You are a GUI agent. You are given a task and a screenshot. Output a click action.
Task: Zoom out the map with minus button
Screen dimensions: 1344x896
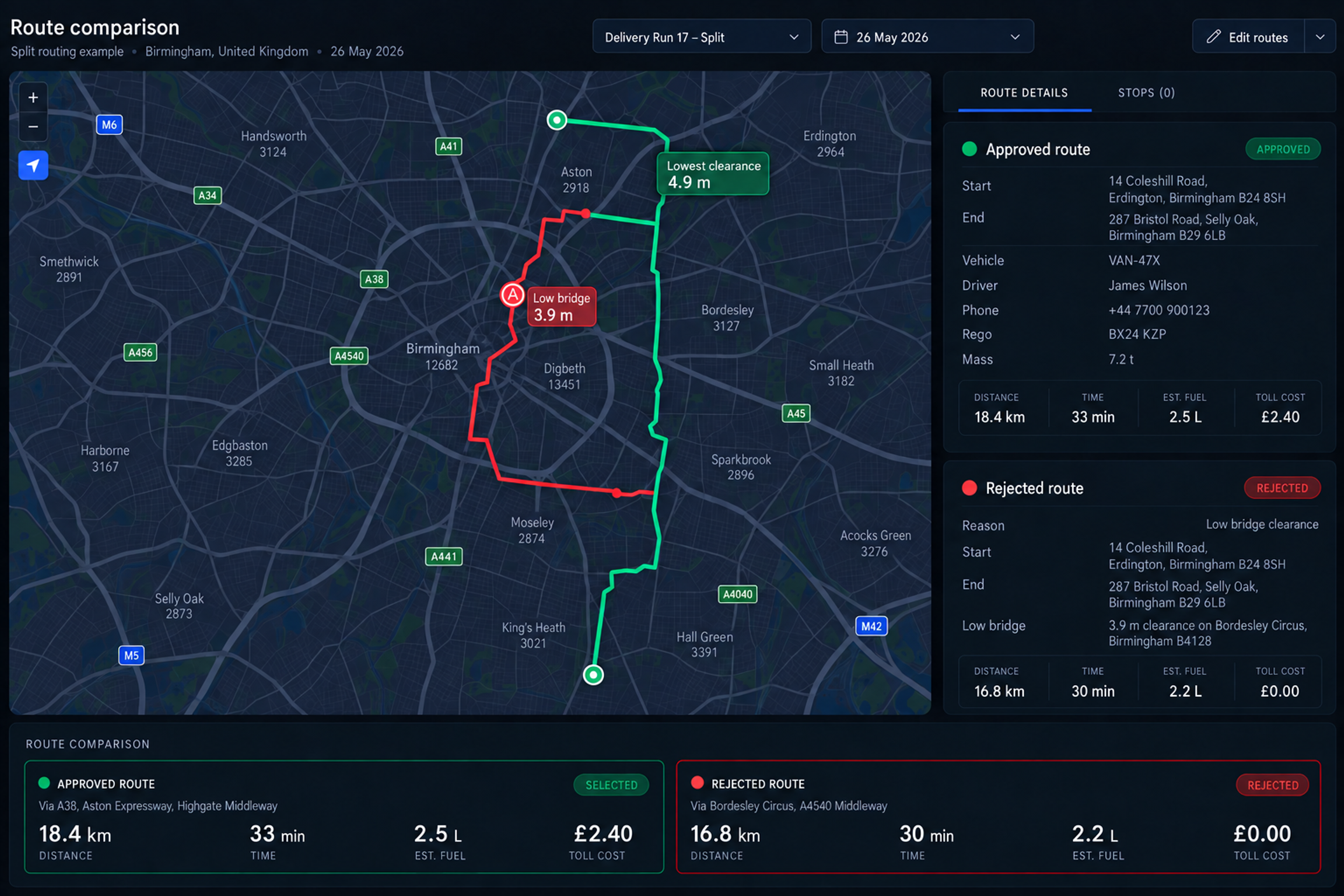pyautogui.click(x=33, y=126)
